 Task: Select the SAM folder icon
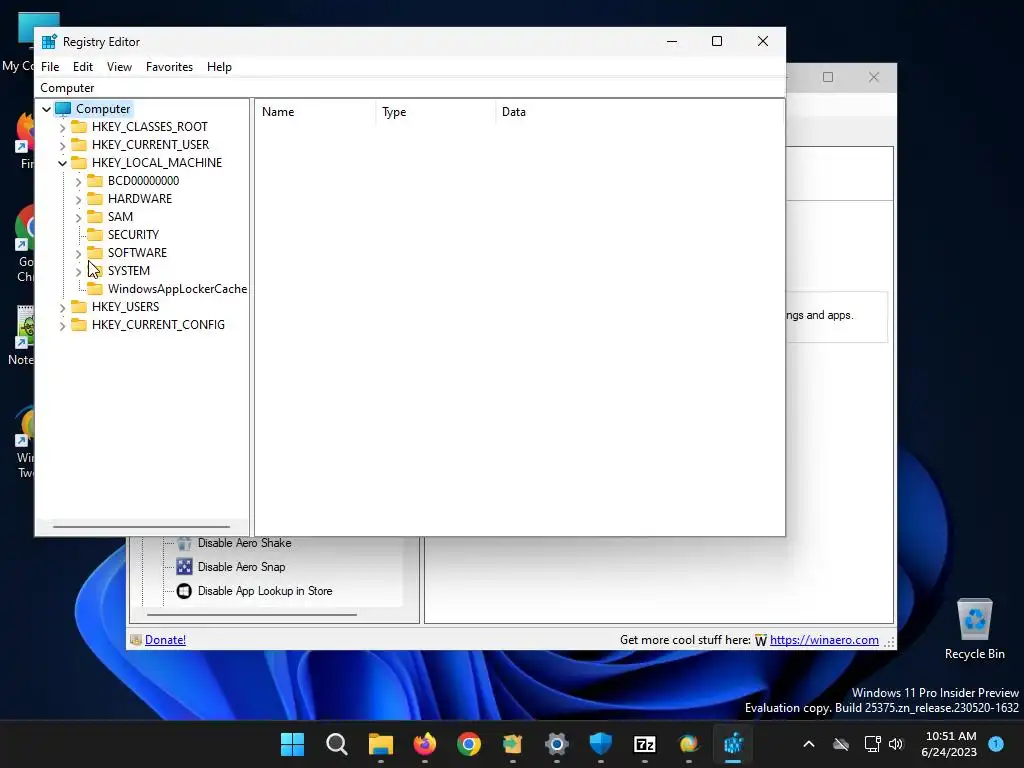coord(95,216)
